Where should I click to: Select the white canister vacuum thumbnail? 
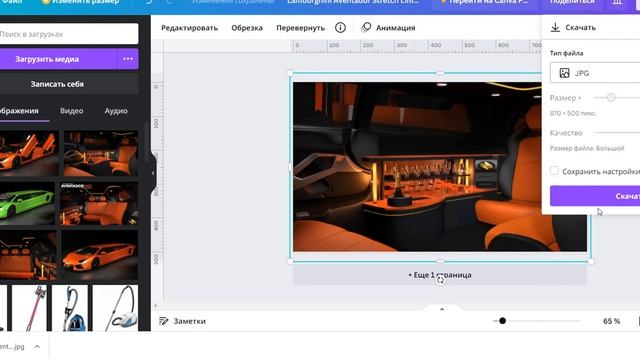(x=116, y=308)
